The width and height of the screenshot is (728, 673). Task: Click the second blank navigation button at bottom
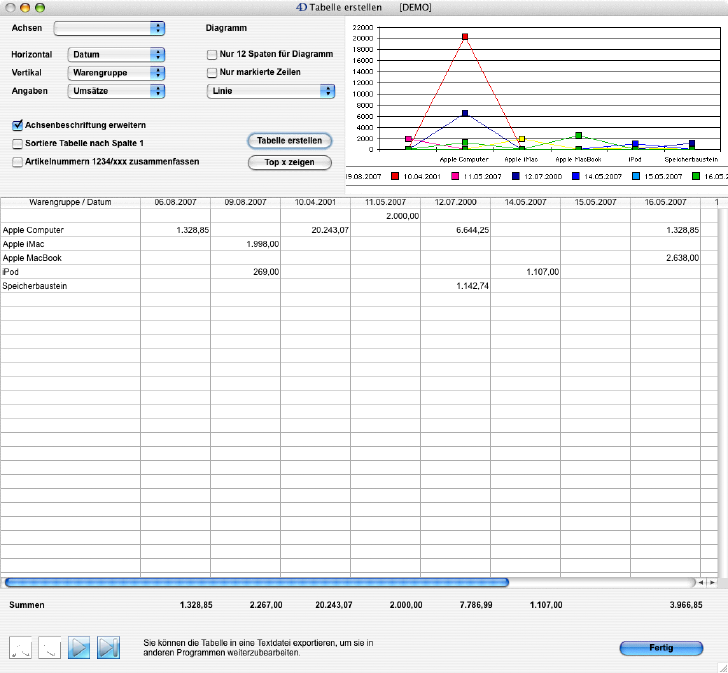click(49, 647)
